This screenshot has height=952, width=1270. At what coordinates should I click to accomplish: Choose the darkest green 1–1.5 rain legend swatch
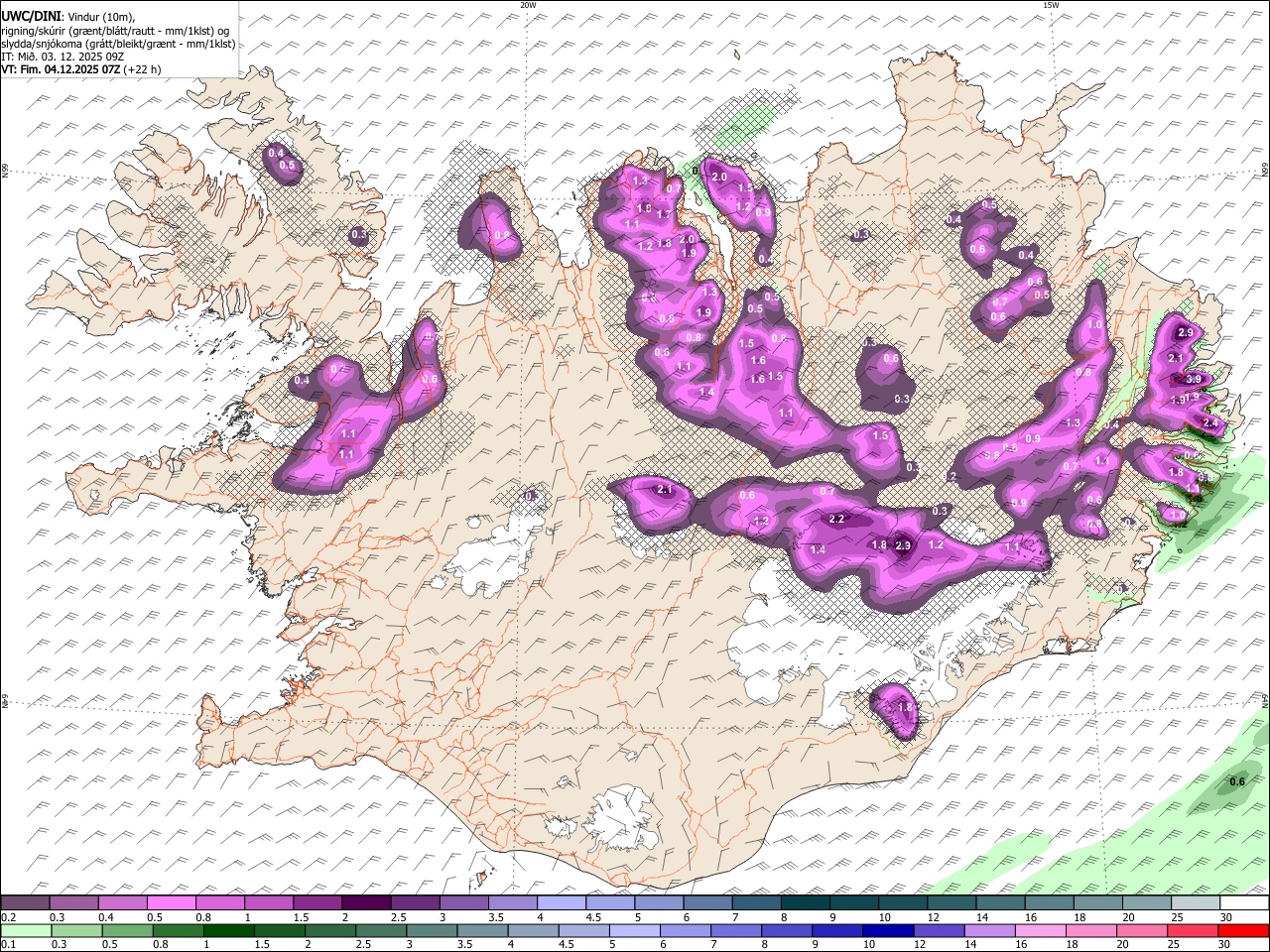(227, 931)
